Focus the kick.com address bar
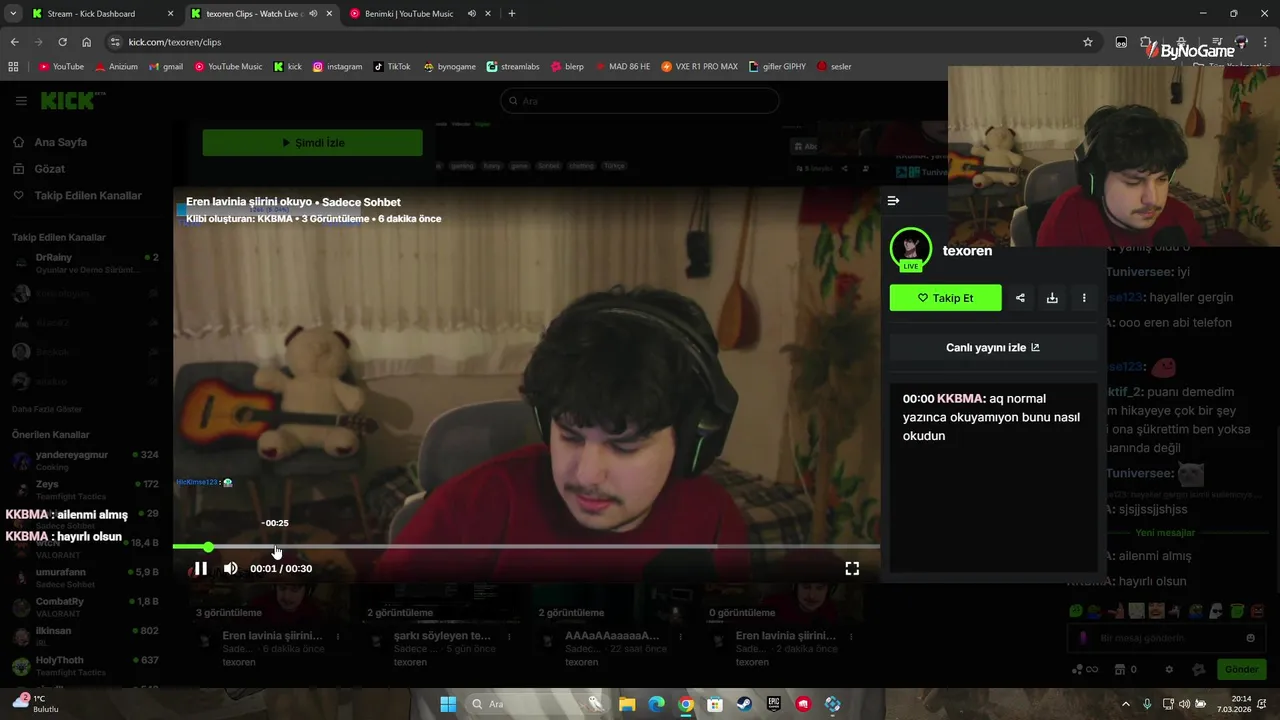1280x720 pixels. (x=600, y=42)
